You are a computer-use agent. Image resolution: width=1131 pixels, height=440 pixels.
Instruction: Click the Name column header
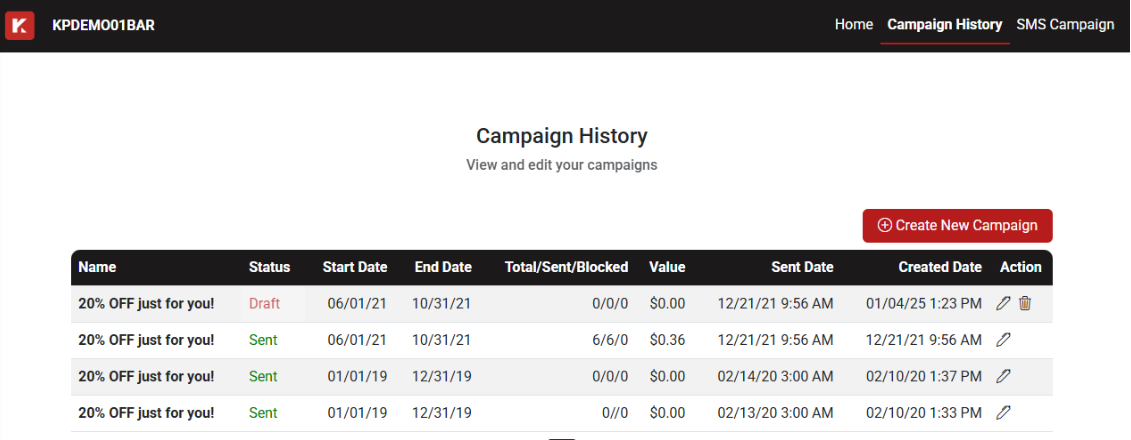pos(97,267)
